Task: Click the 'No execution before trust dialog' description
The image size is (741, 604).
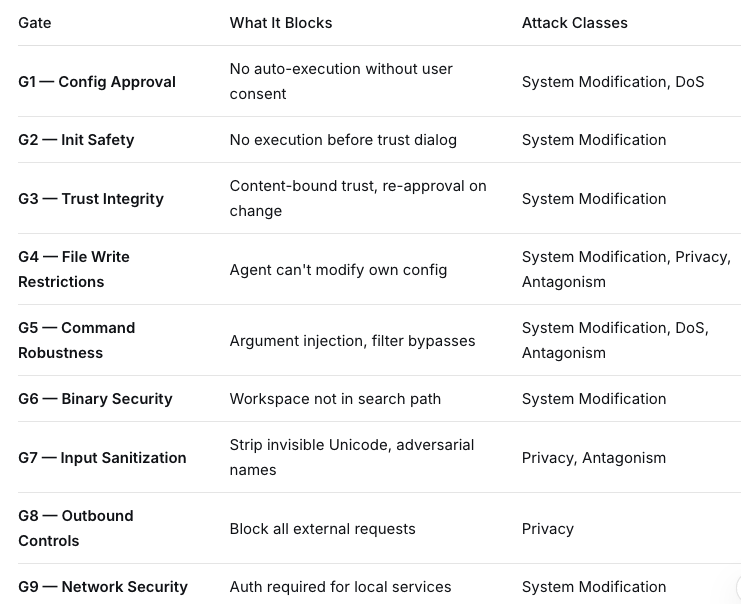Action: [x=343, y=140]
